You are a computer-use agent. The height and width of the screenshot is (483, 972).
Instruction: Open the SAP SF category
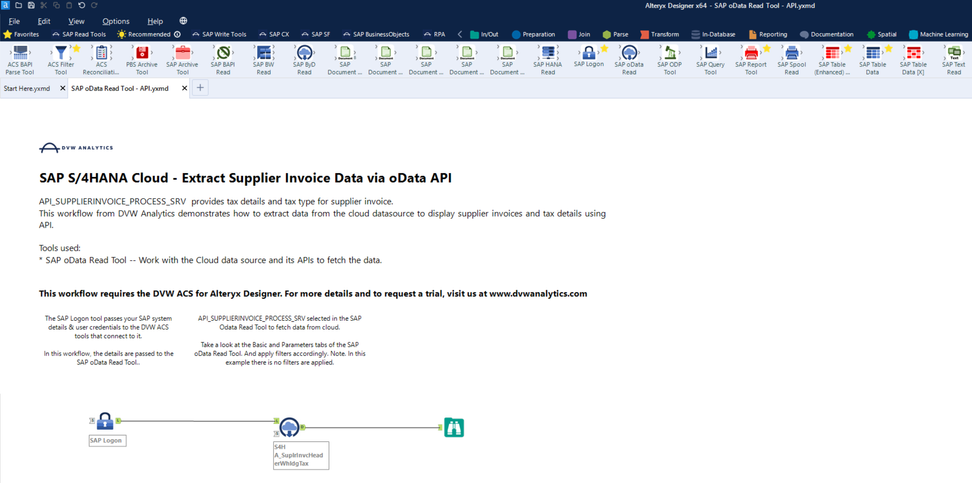316,34
